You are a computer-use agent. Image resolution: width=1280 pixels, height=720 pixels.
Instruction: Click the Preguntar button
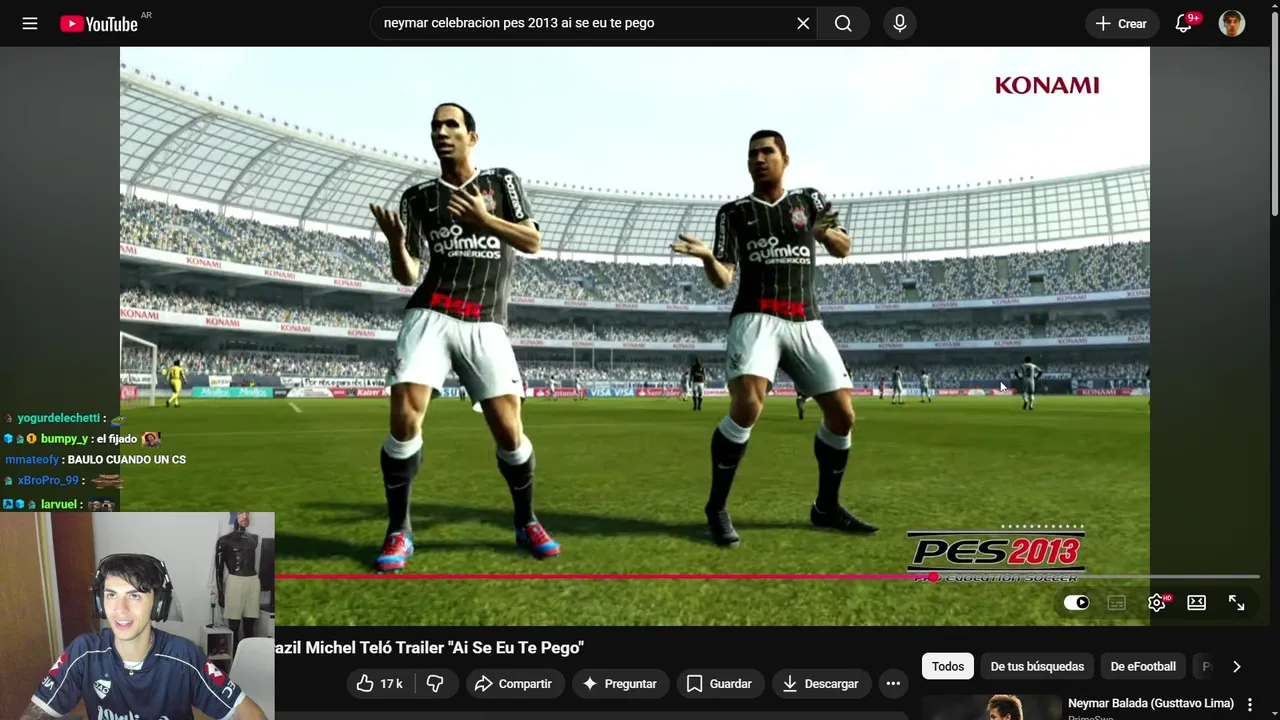[x=619, y=683]
